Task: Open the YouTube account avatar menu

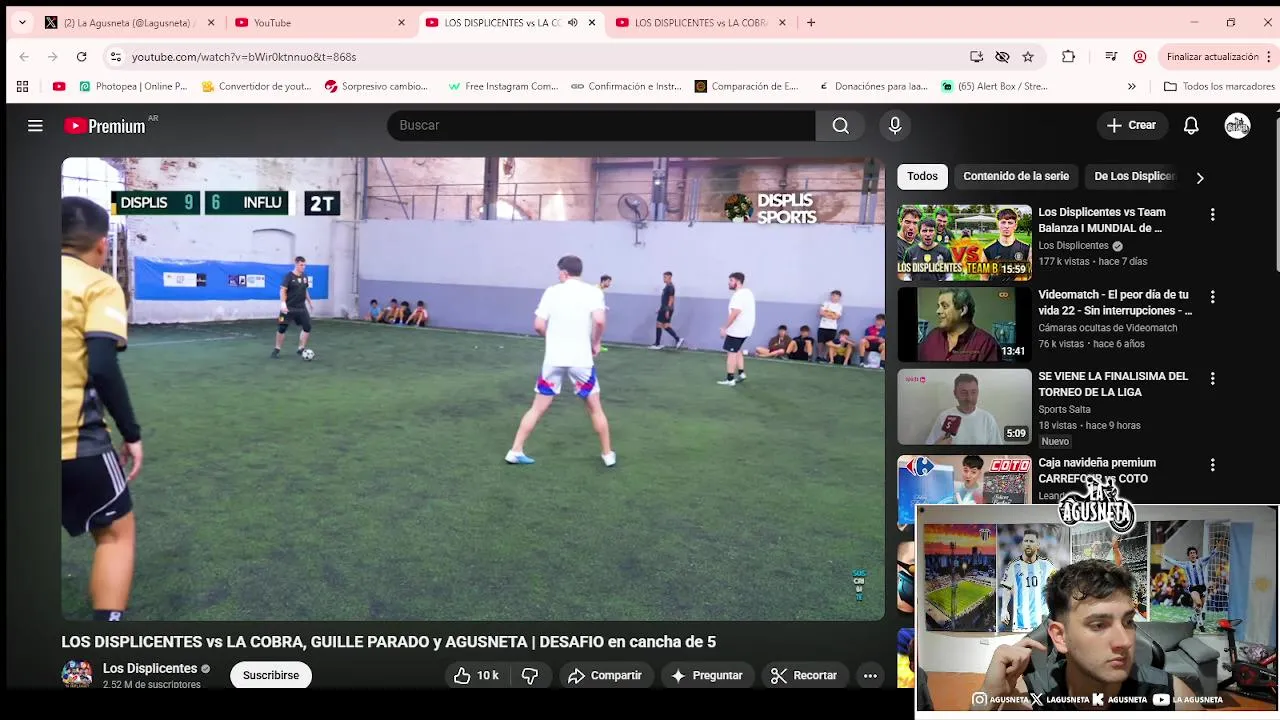Action: coord(1238,125)
